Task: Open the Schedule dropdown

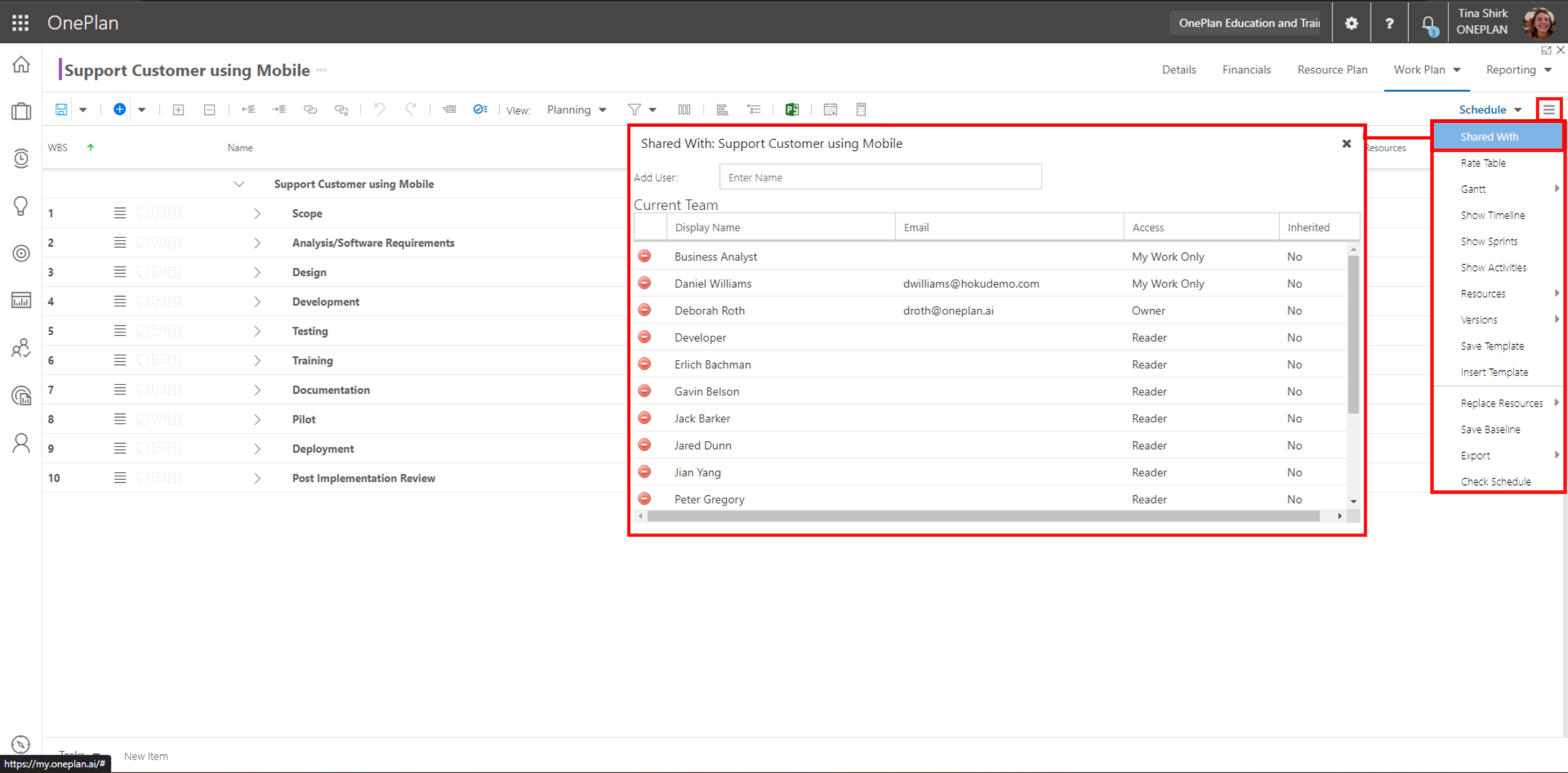Action: click(1490, 110)
